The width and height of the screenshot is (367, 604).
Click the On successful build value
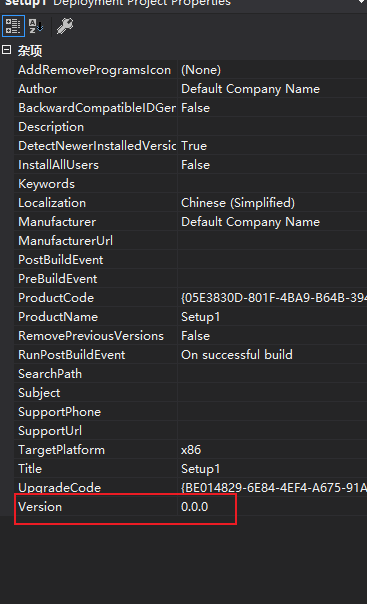(x=237, y=354)
